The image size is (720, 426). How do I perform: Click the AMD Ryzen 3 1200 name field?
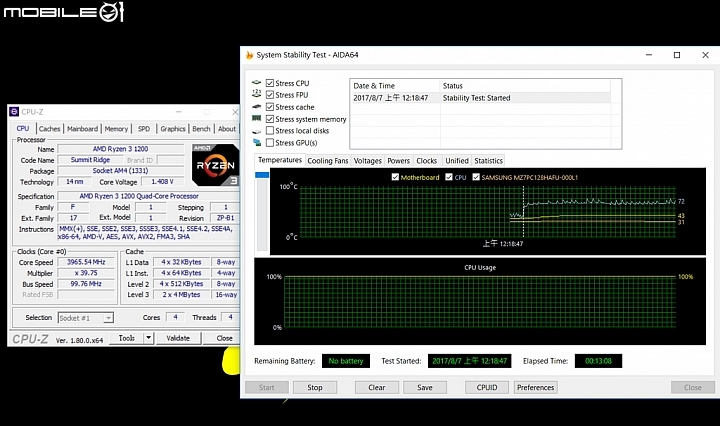[x=121, y=149]
